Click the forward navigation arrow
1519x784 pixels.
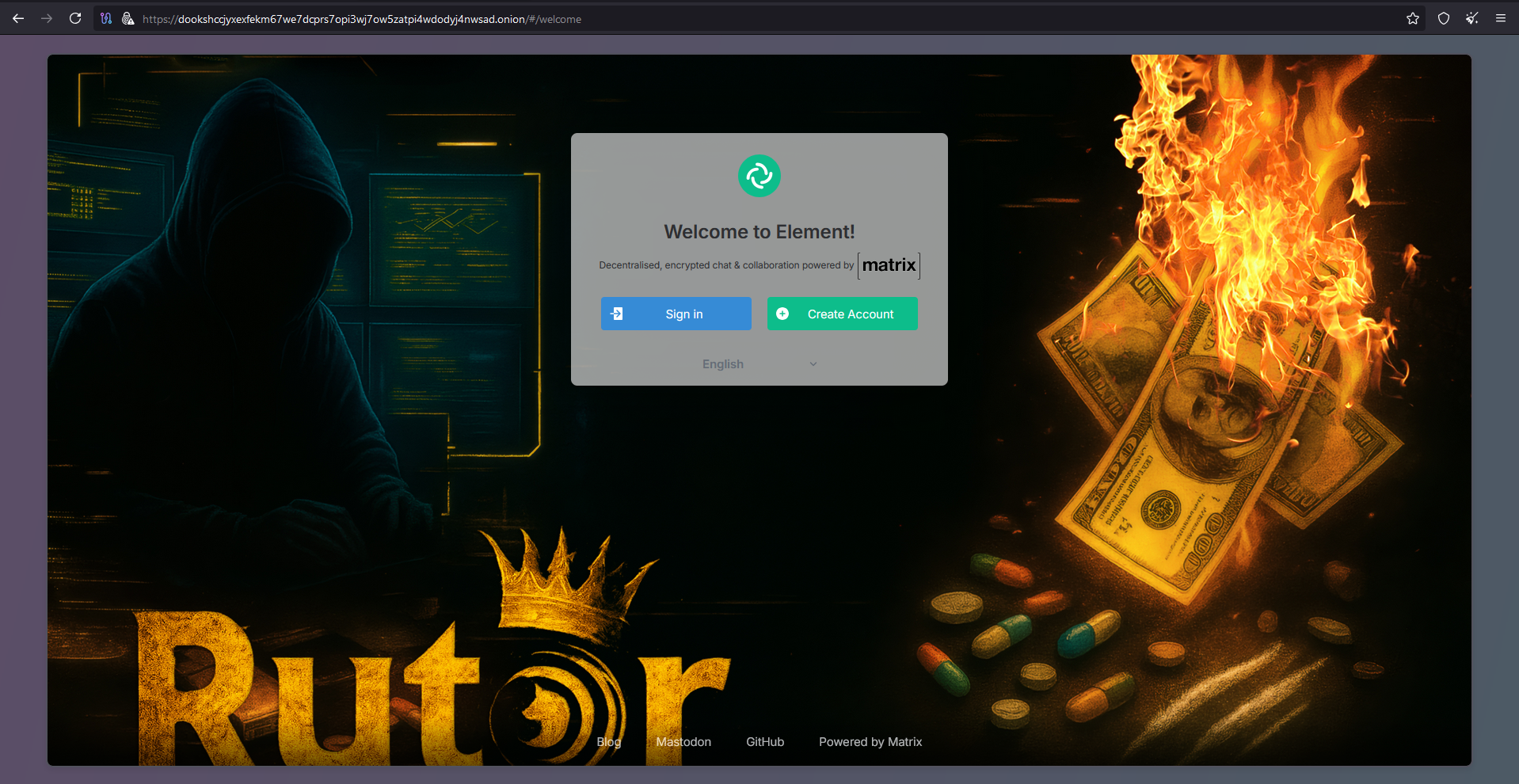pos(47,18)
